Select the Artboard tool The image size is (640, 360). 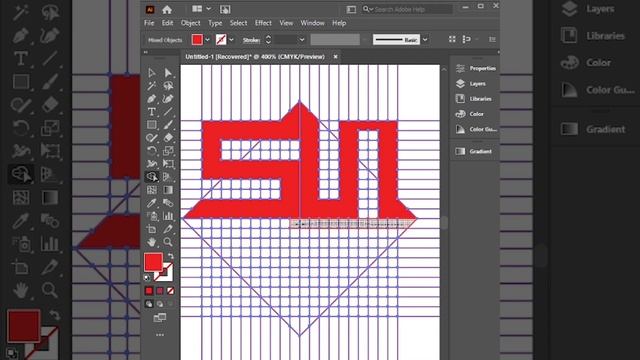[151, 229]
